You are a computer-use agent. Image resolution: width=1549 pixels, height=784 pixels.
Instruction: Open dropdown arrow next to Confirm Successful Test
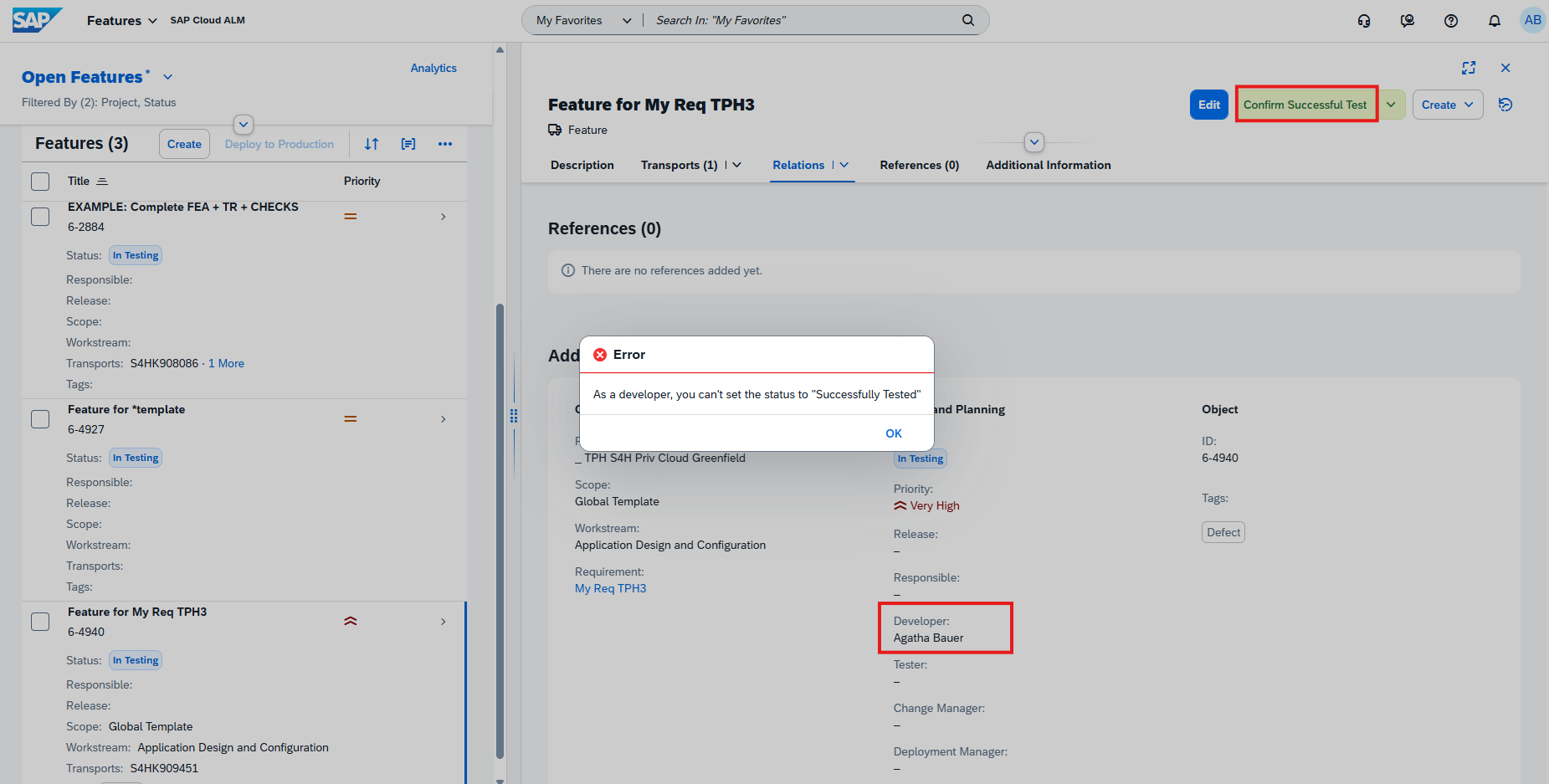click(x=1391, y=105)
